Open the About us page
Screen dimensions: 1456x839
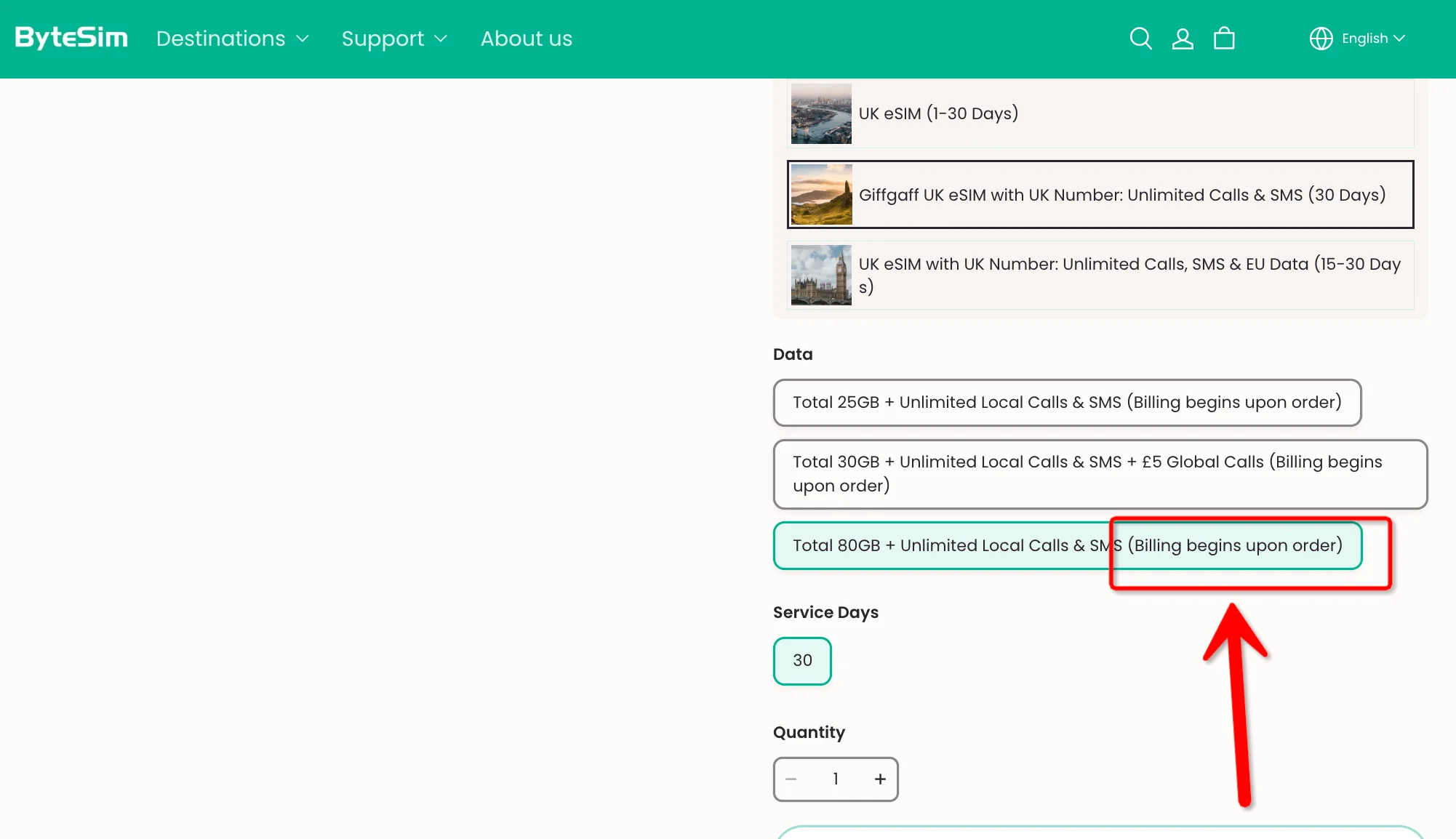point(526,39)
